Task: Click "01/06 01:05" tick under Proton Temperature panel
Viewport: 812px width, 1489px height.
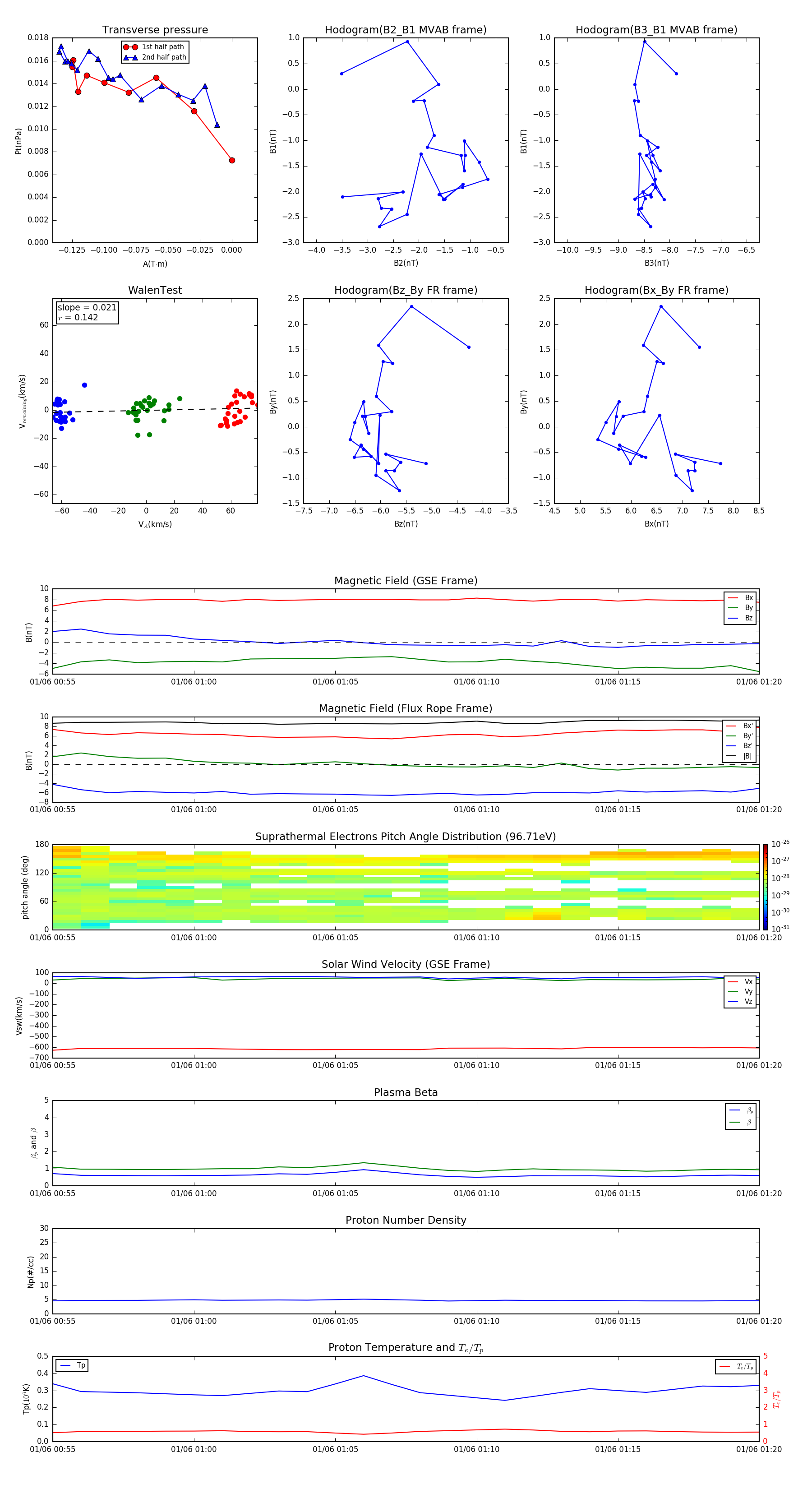Action: tap(335, 1449)
